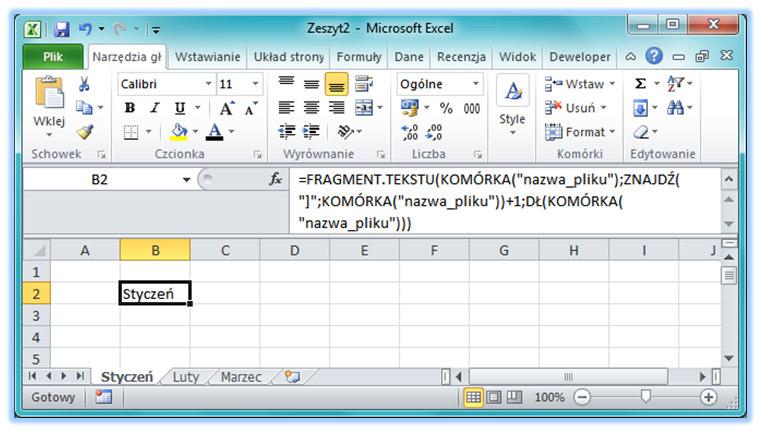Increase decimal places icon
This screenshot has width=759, height=431.
tap(410, 132)
